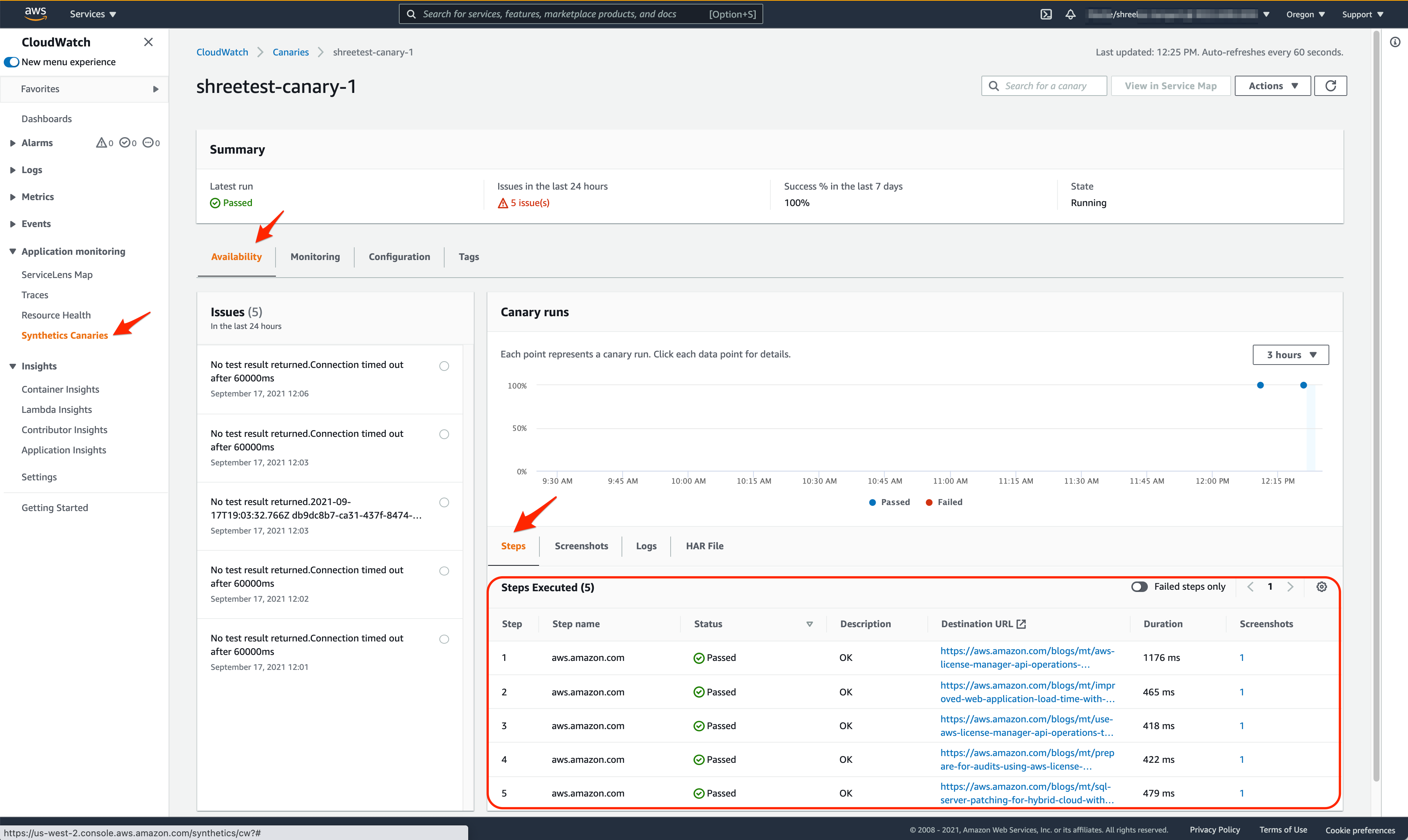Click the AWS home logo
This screenshot has height=840, width=1408.
(36, 13)
